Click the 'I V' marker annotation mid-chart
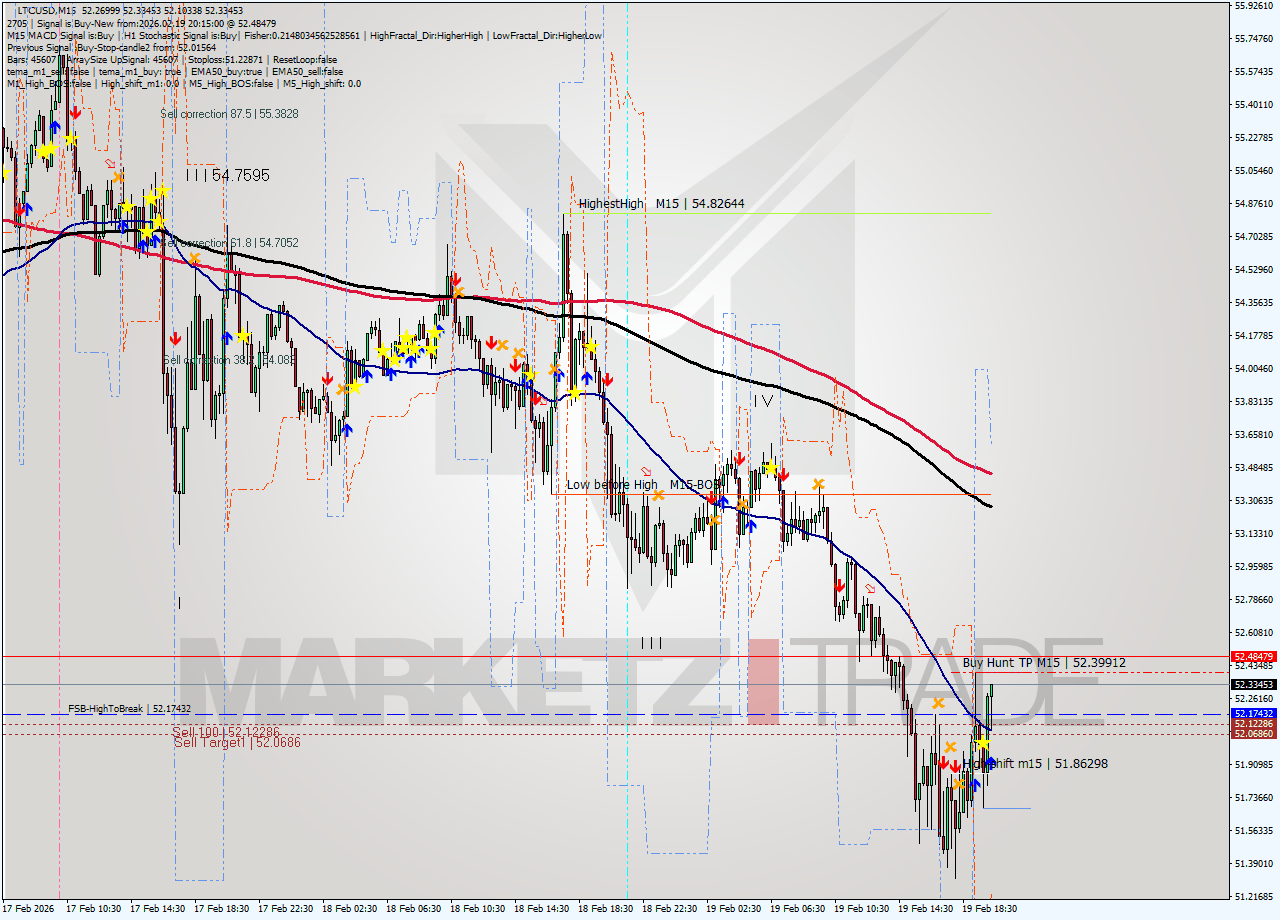The image size is (1280, 920). click(x=761, y=402)
